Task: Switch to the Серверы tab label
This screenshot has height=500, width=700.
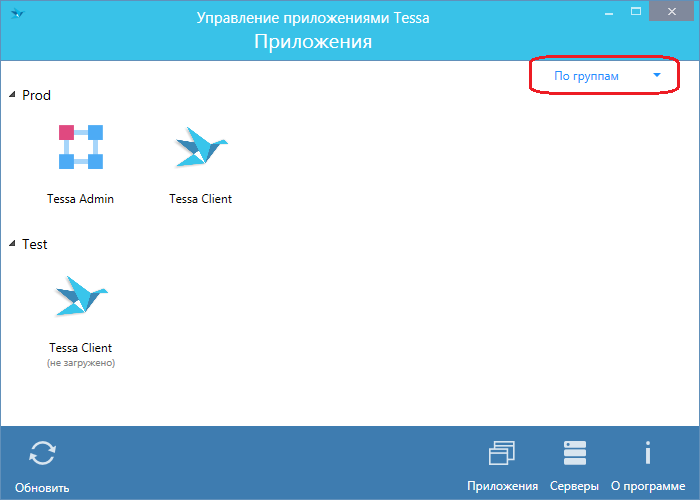Action: point(574,486)
